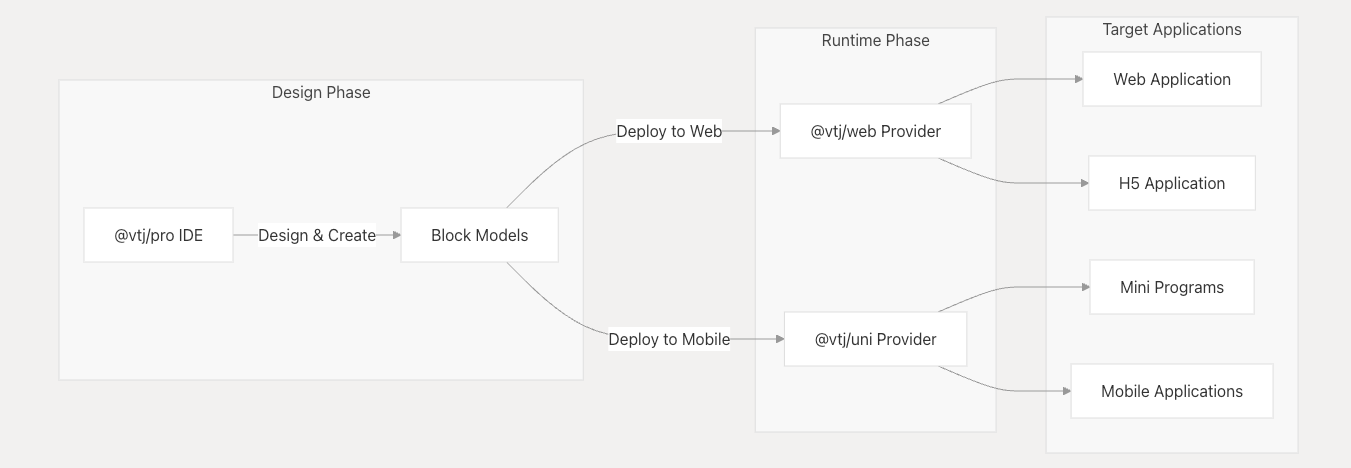Select the Runtime Phase group title
This screenshot has width=1351, height=468.
point(875,41)
